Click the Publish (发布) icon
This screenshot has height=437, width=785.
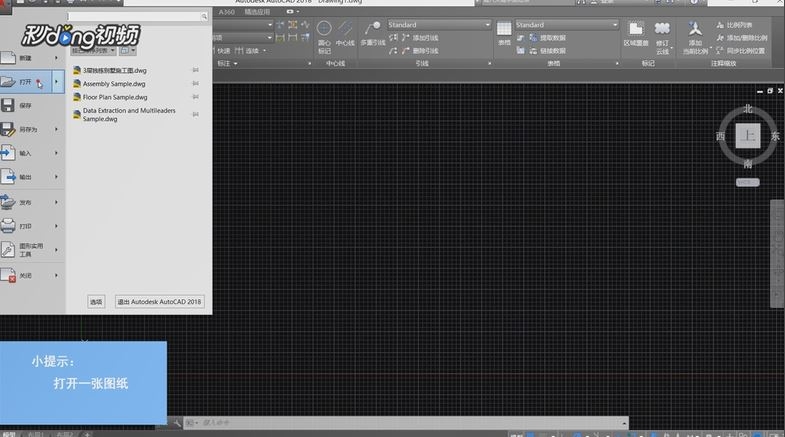pos(8,202)
